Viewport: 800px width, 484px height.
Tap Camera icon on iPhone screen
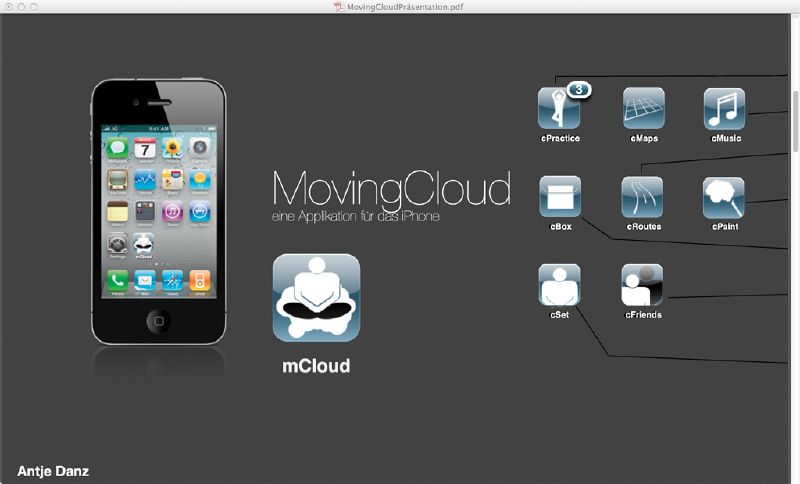point(199,148)
